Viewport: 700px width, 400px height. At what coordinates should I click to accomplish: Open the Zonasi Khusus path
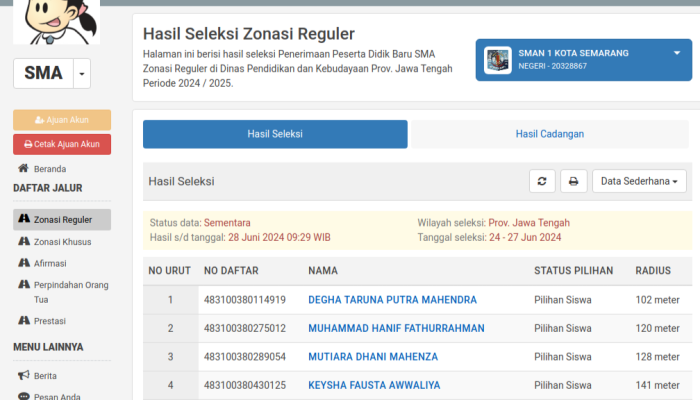point(62,242)
